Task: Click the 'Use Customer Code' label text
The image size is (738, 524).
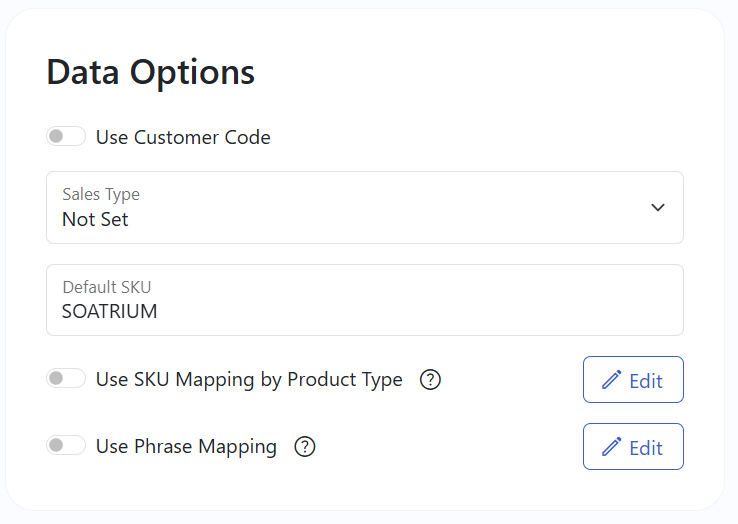Action: pyautogui.click(x=183, y=137)
